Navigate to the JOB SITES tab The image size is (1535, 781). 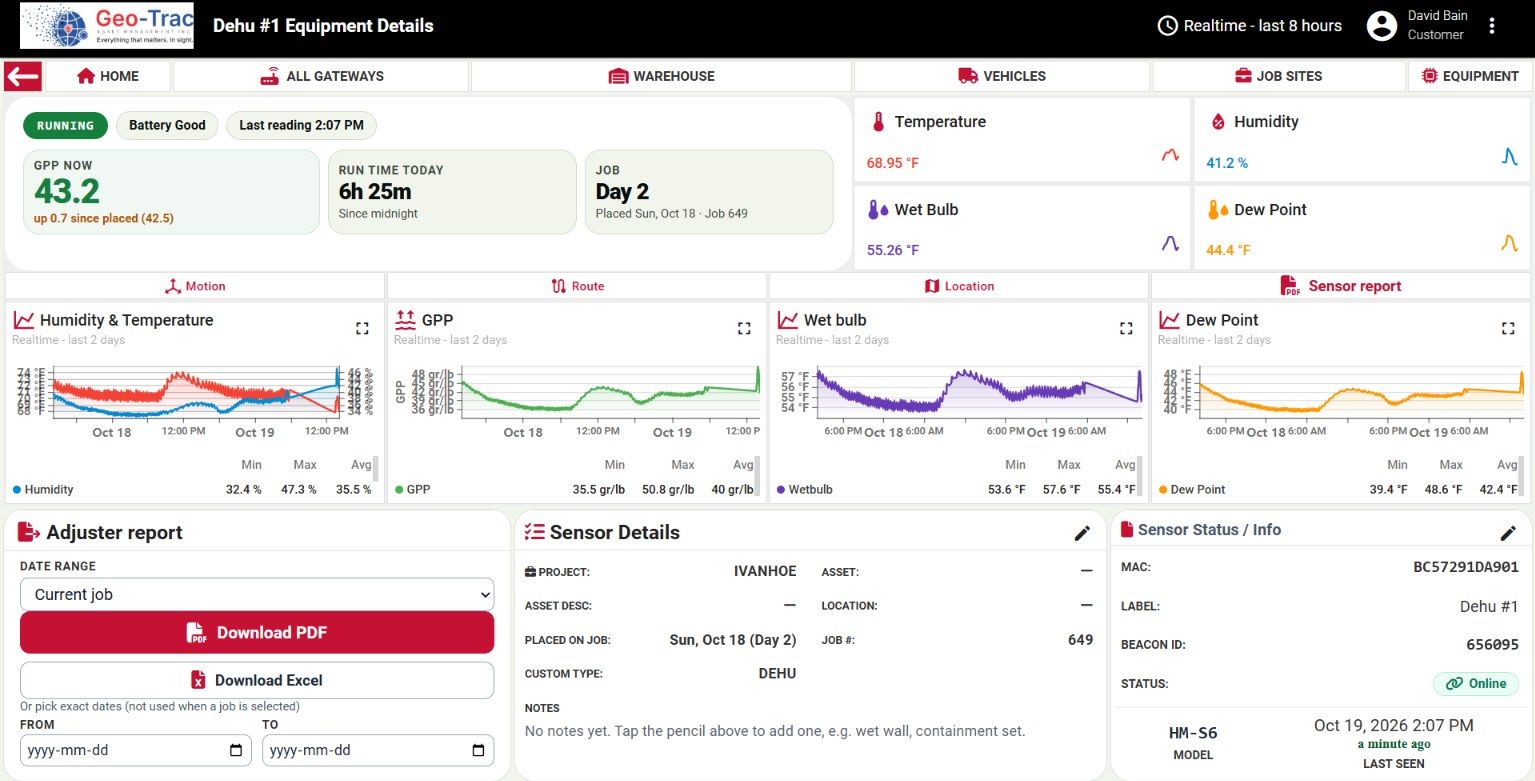click(x=1278, y=76)
